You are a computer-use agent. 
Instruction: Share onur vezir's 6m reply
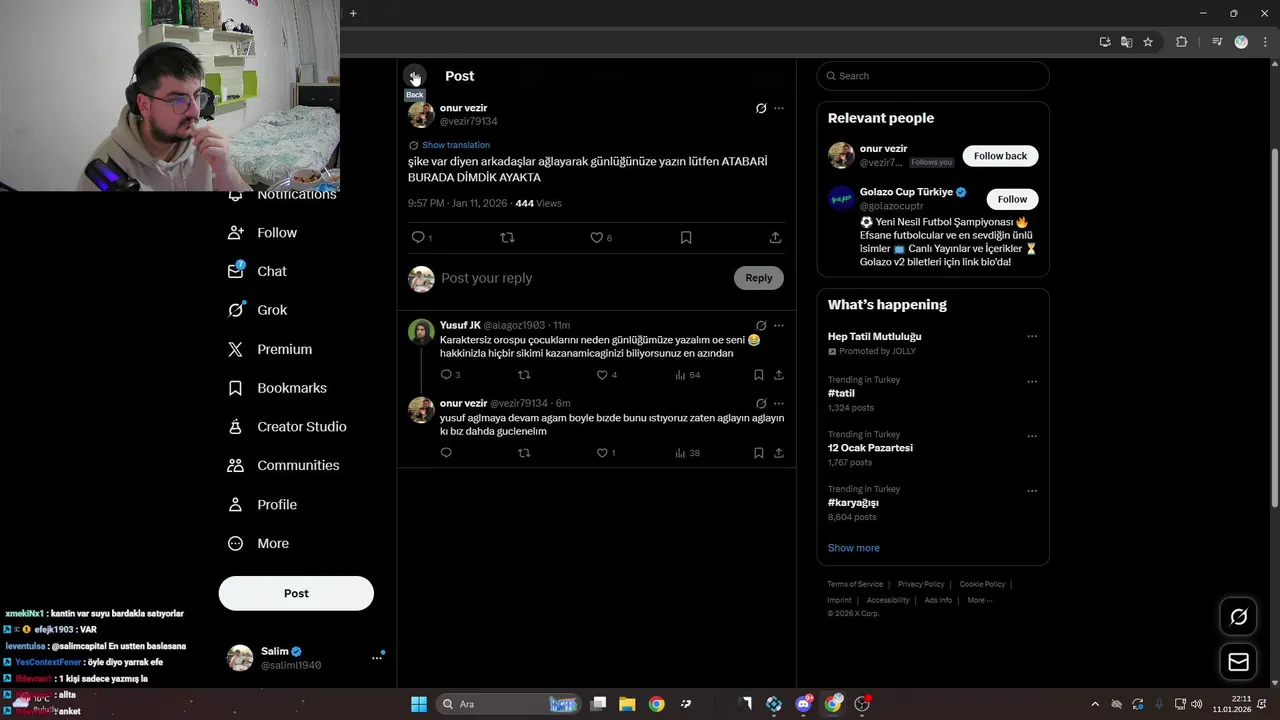[779, 453]
